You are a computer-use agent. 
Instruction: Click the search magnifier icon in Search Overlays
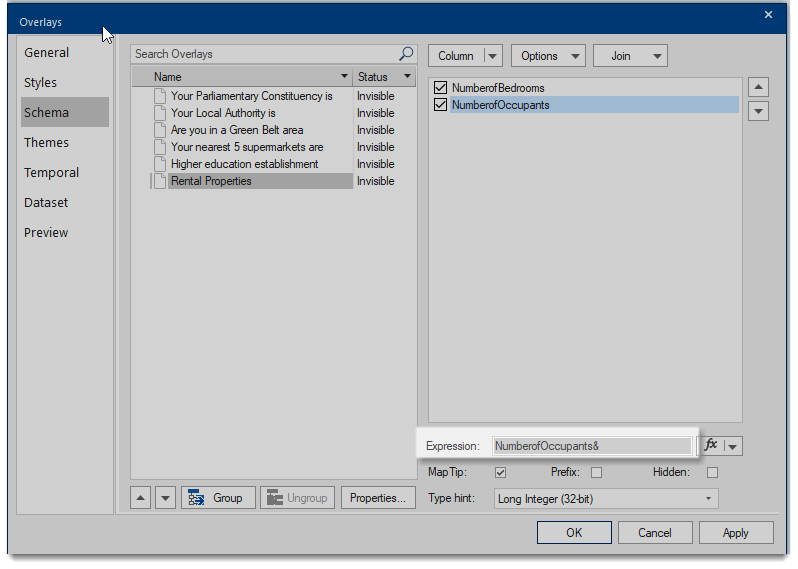[x=406, y=54]
